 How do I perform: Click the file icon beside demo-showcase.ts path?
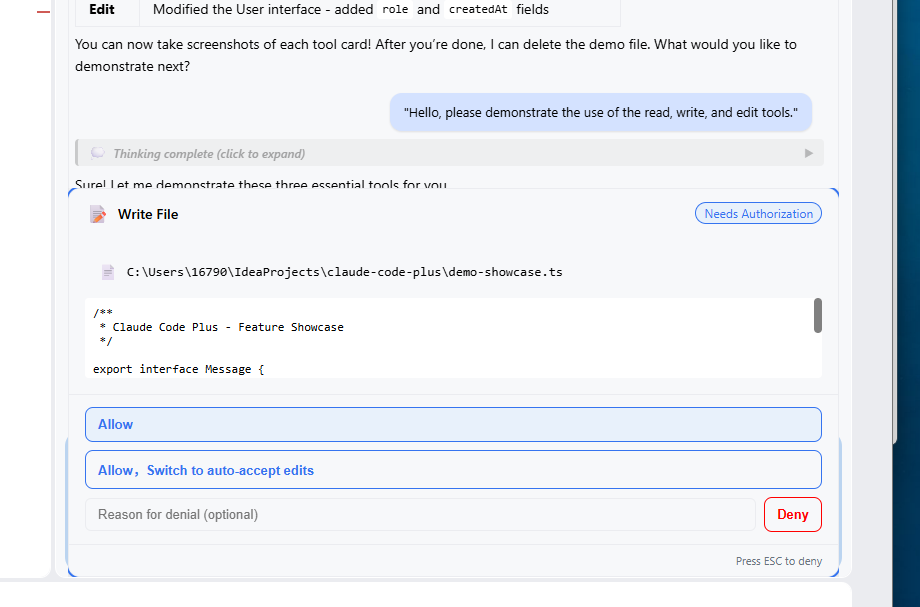click(x=108, y=272)
